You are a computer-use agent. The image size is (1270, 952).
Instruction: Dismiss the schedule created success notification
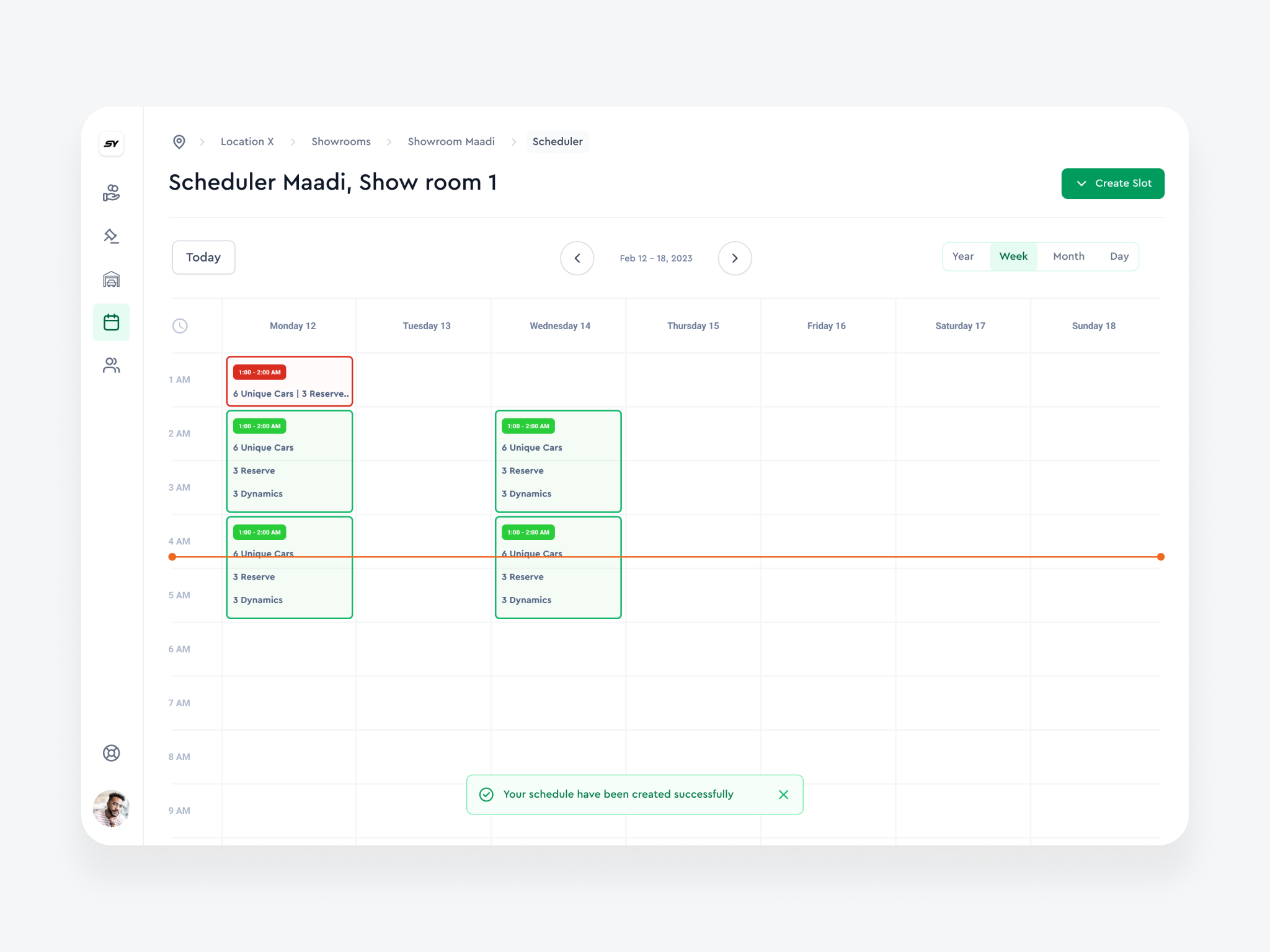[783, 795]
